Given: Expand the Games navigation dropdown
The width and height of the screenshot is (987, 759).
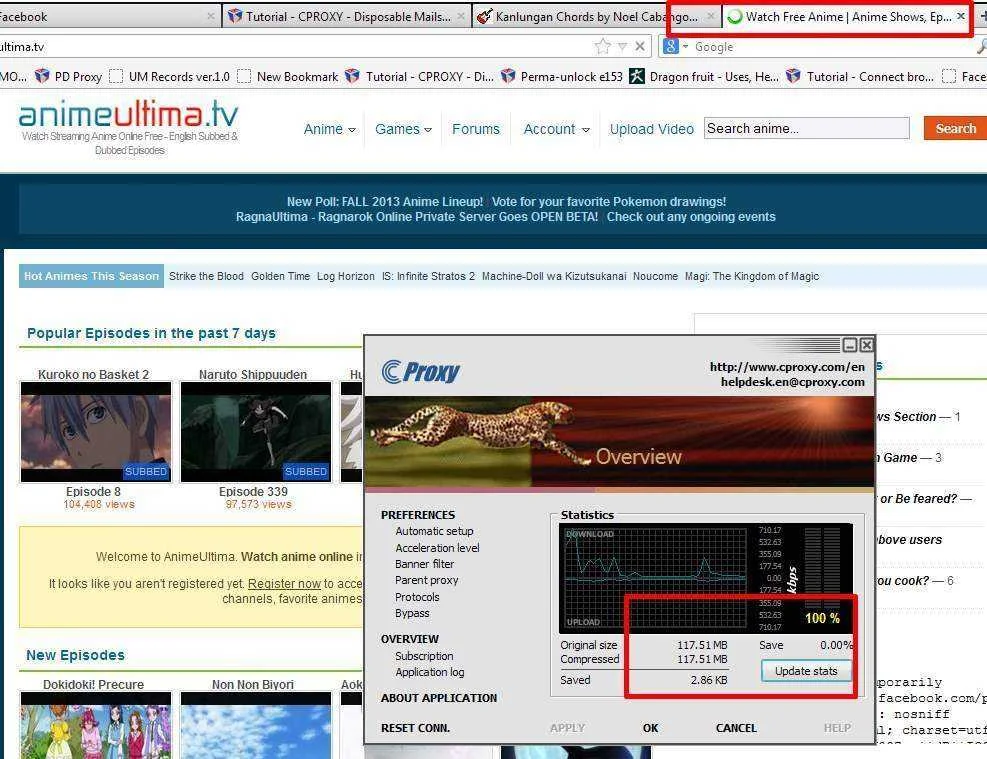Looking at the screenshot, I should pyautogui.click(x=403, y=129).
